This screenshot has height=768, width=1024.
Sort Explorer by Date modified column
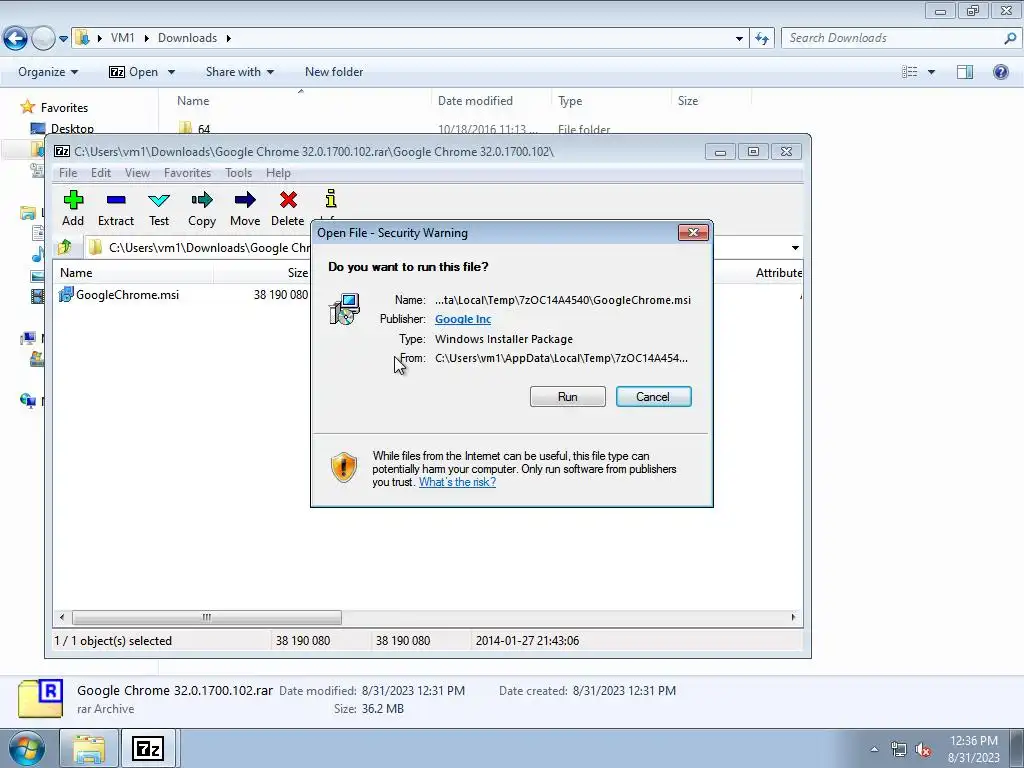[x=491, y=101]
